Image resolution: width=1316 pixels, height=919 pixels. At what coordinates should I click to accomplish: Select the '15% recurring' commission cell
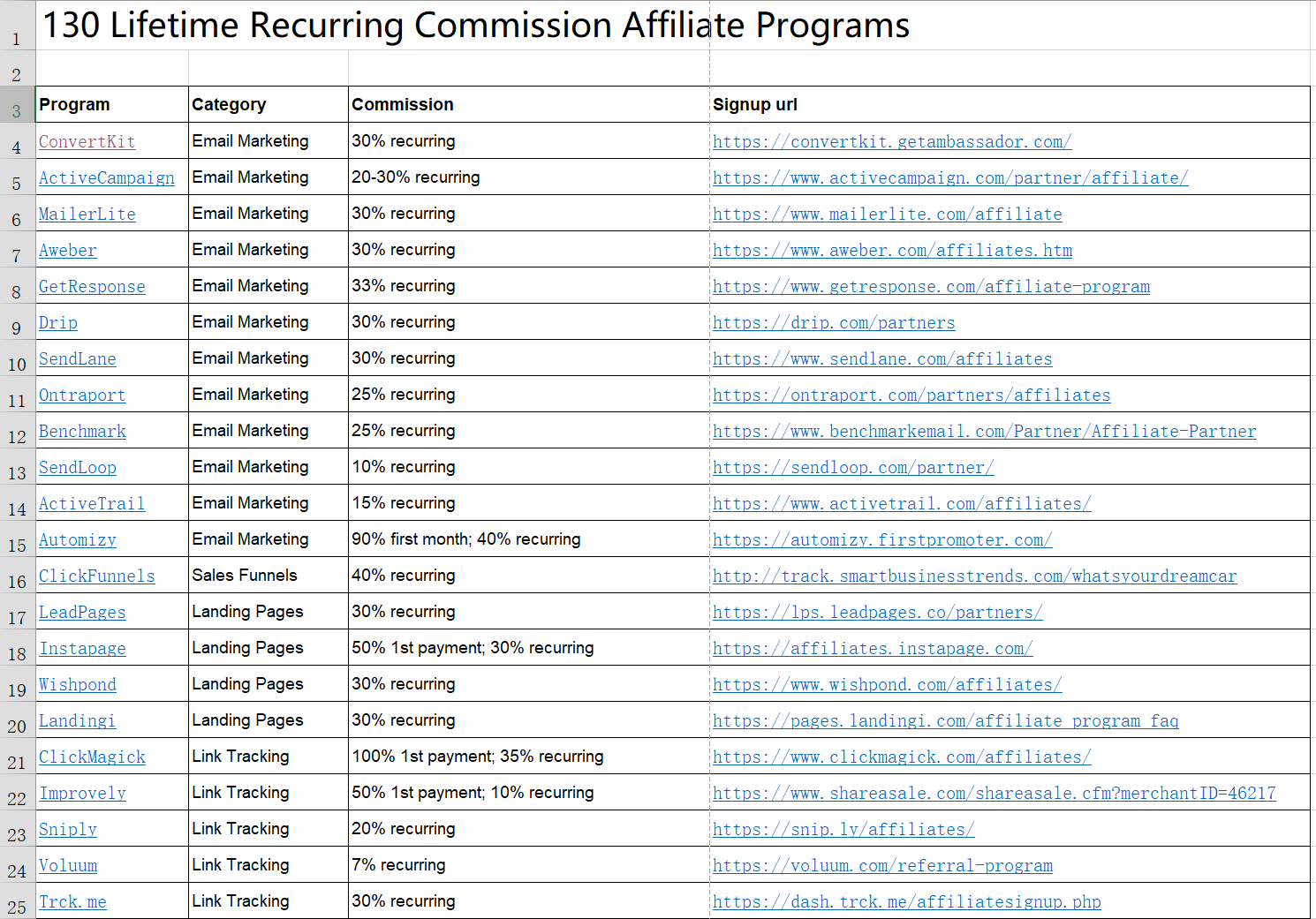point(529,502)
